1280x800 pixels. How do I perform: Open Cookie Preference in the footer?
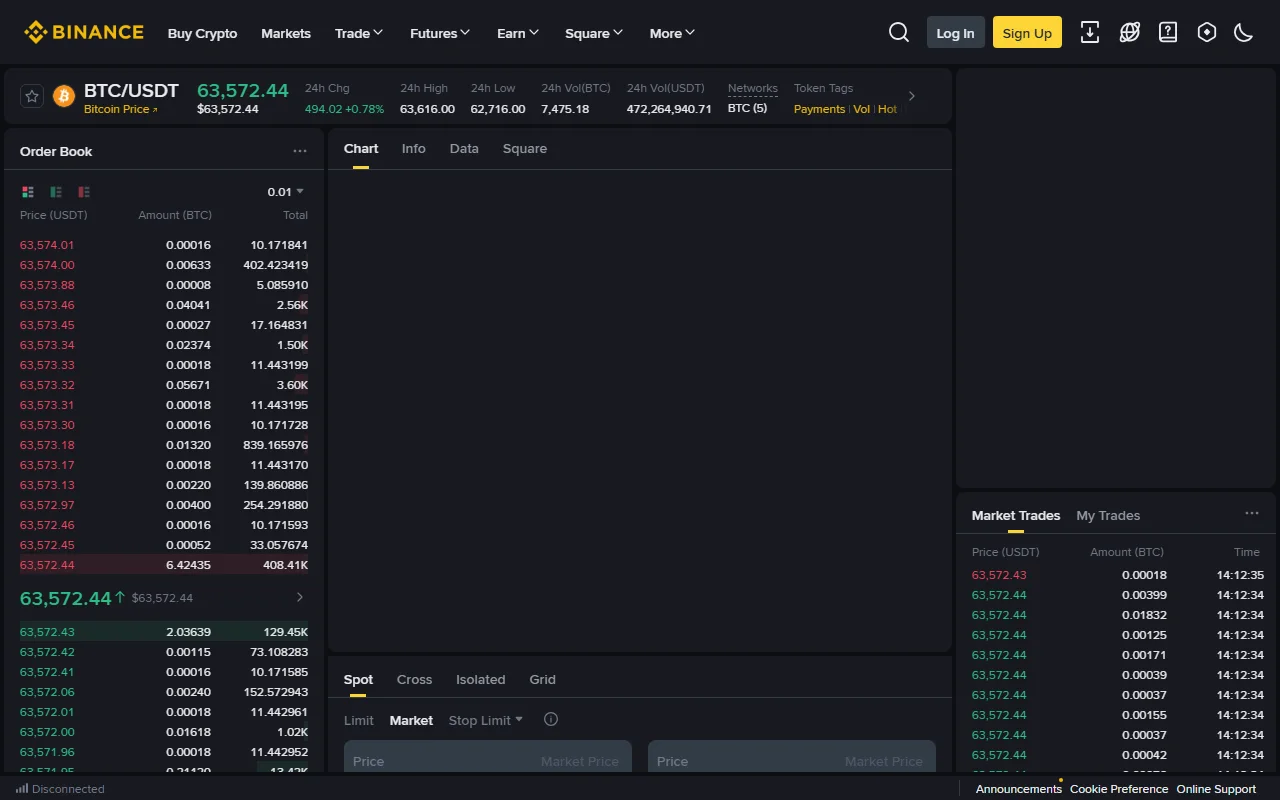tap(1119, 789)
